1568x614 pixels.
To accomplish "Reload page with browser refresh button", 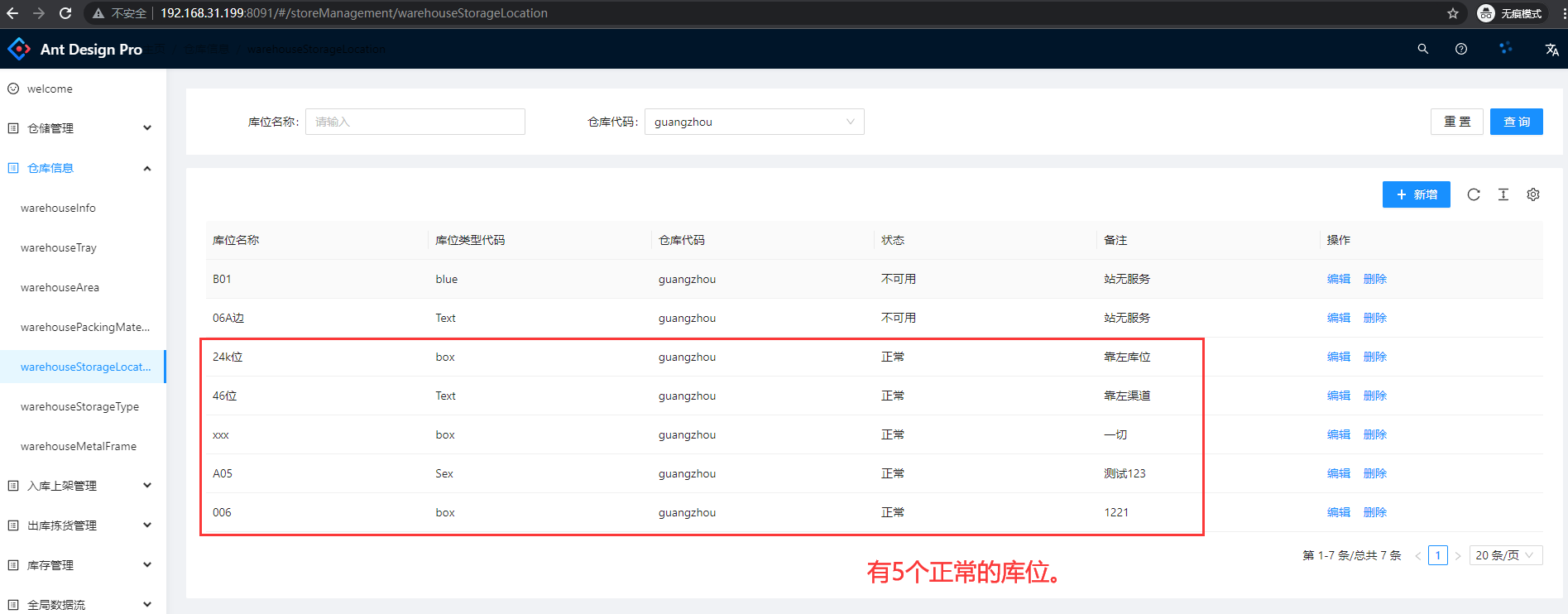I will coord(65,13).
